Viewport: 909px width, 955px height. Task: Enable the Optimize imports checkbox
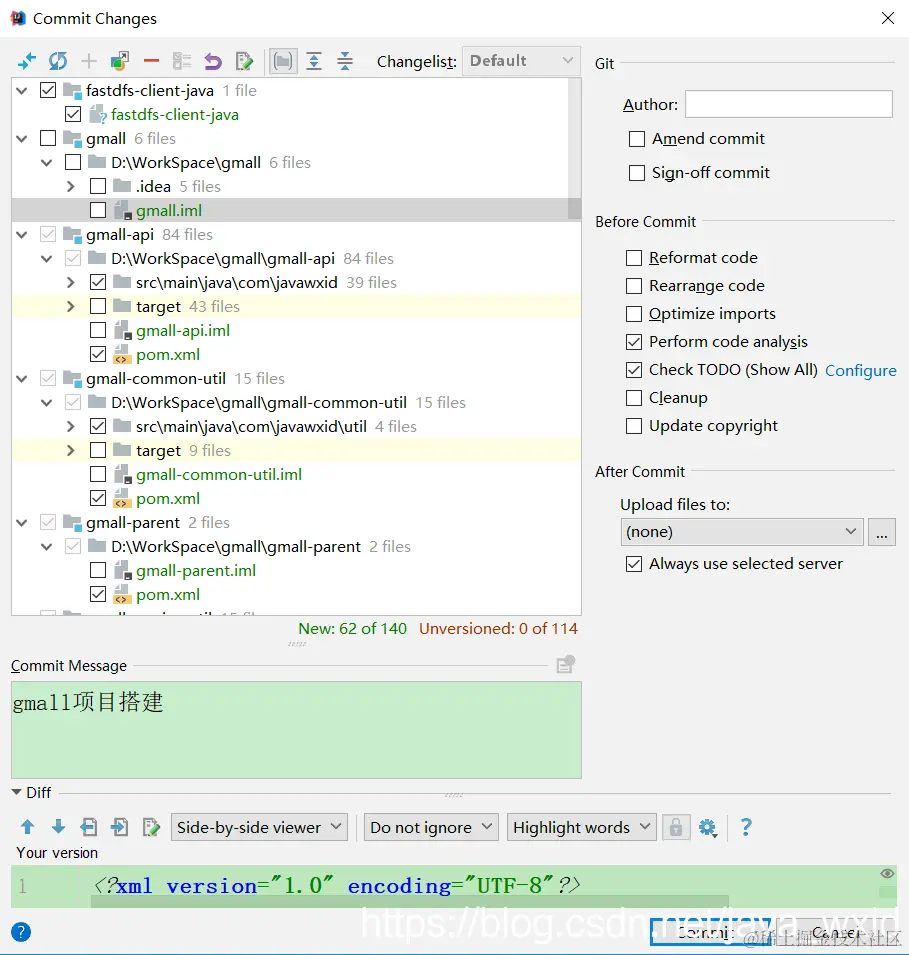point(634,314)
